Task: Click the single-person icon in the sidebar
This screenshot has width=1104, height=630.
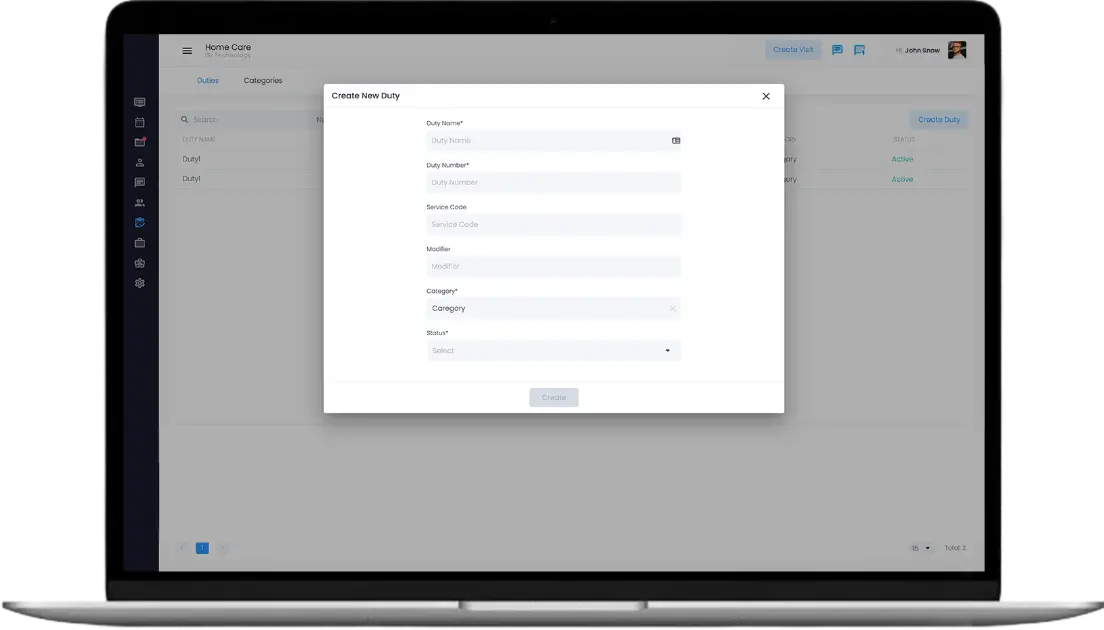Action: (140, 162)
